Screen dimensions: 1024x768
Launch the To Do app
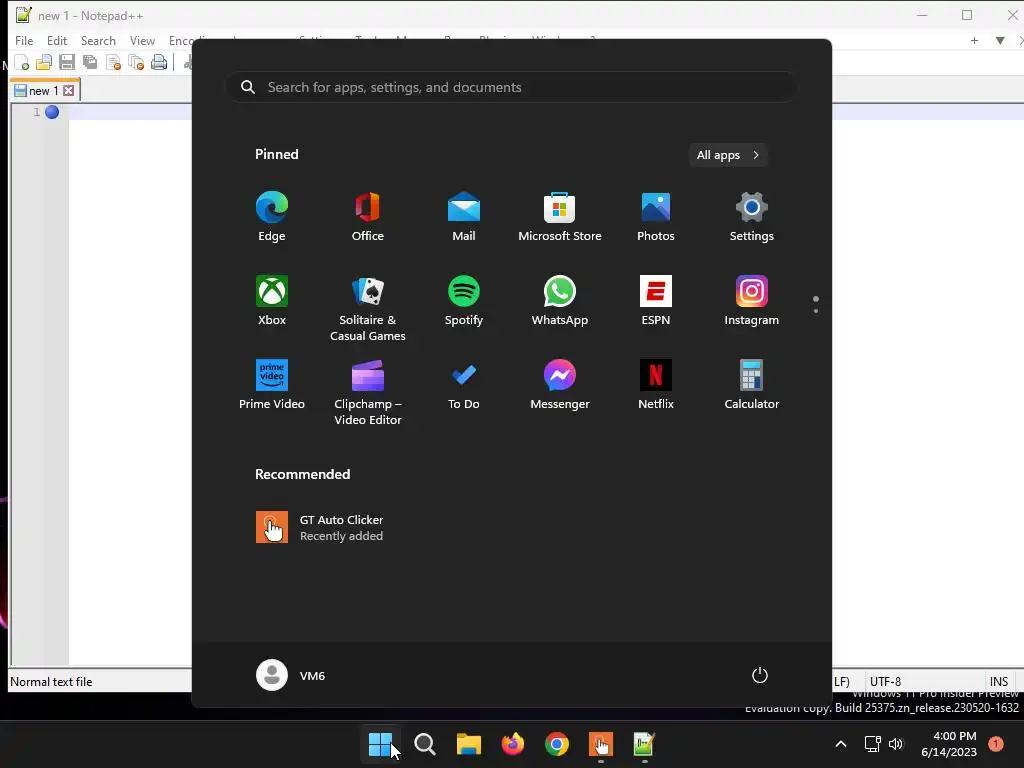[x=464, y=385]
